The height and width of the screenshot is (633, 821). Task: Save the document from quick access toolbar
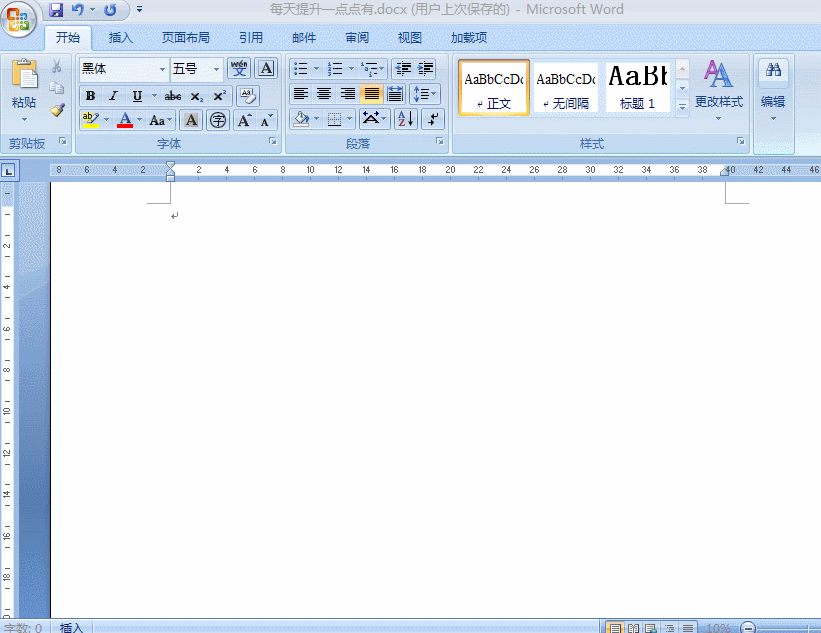point(56,9)
